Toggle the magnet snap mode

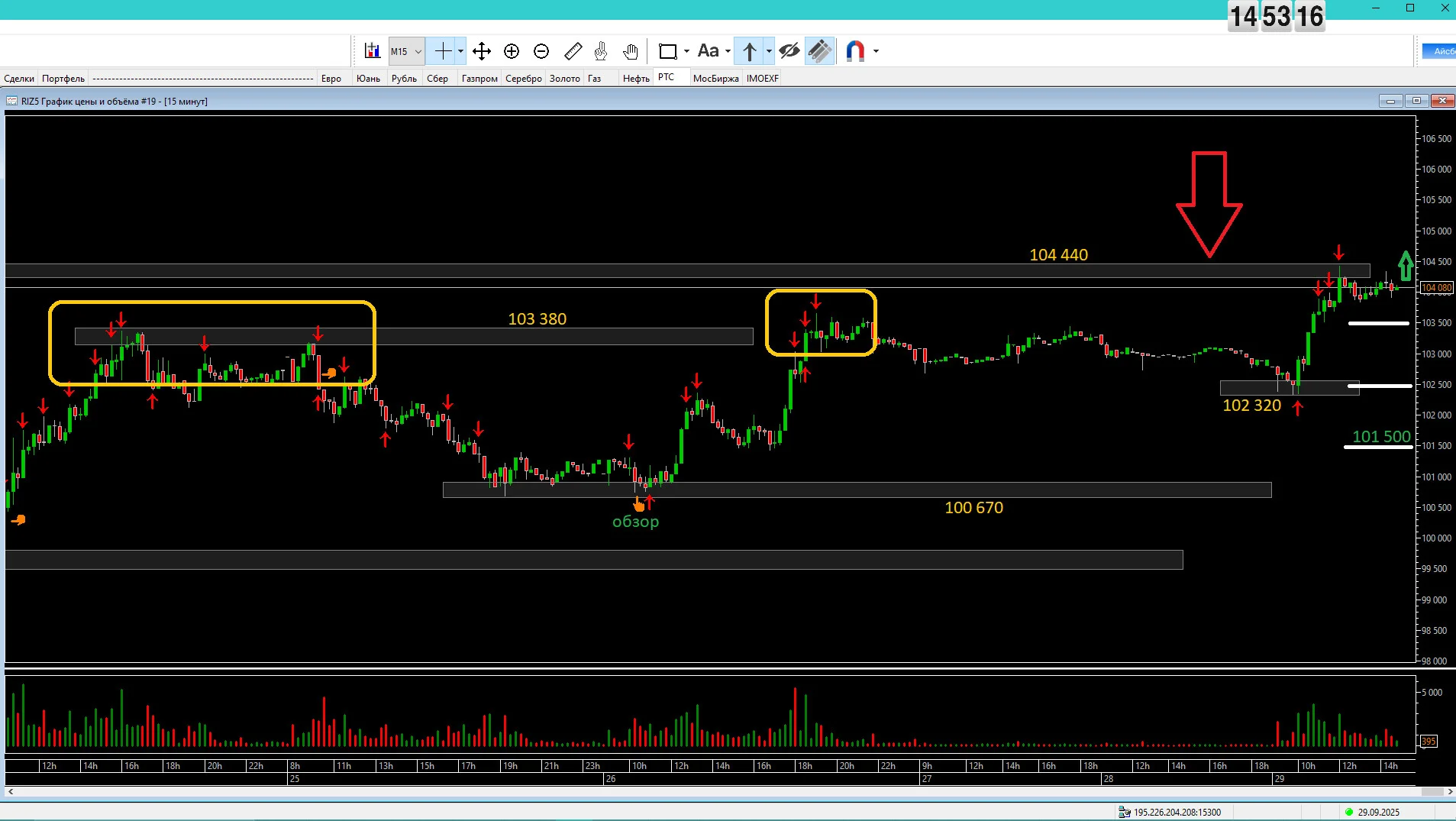(855, 51)
